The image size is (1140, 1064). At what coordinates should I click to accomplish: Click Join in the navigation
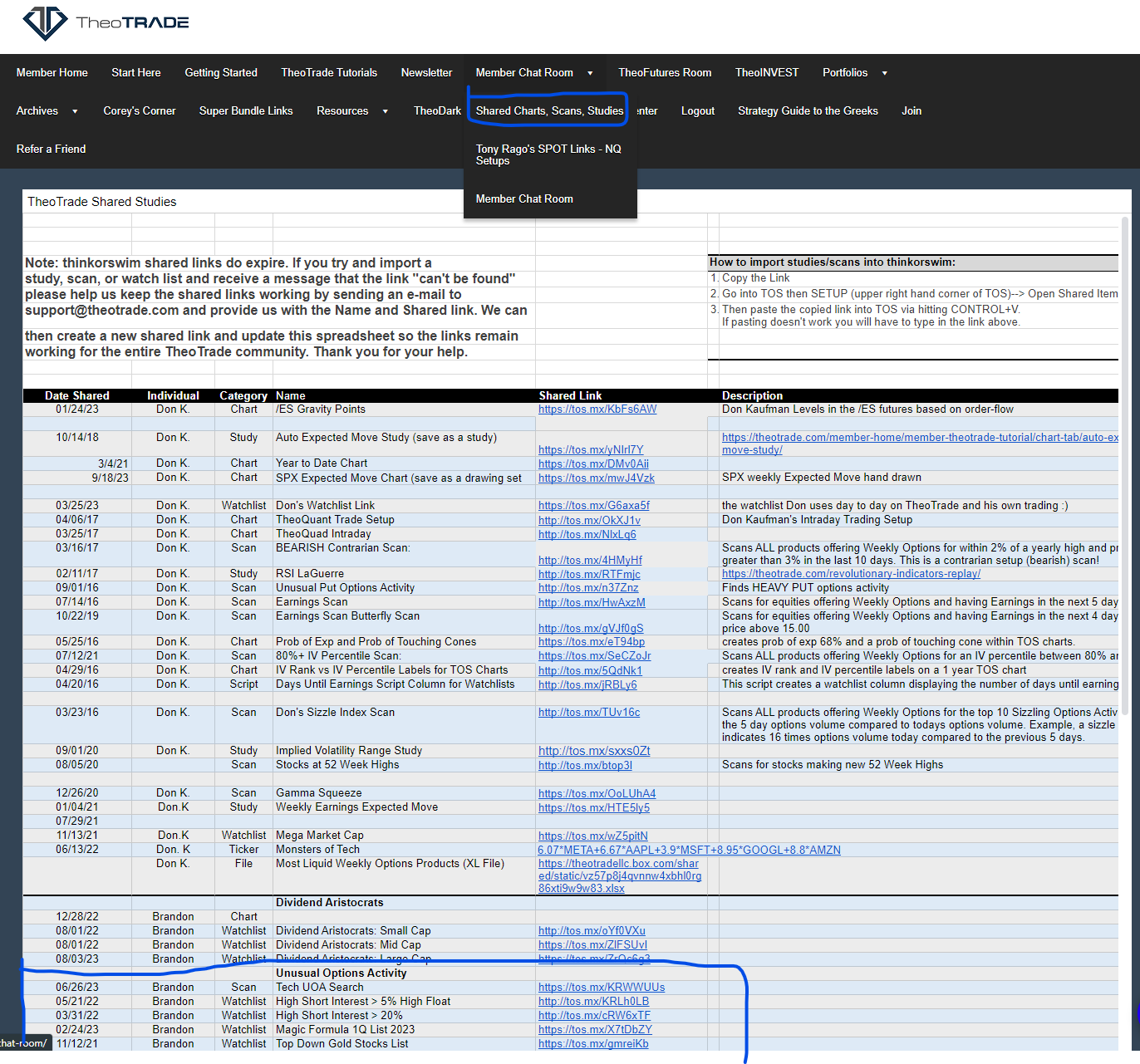tap(912, 111)
